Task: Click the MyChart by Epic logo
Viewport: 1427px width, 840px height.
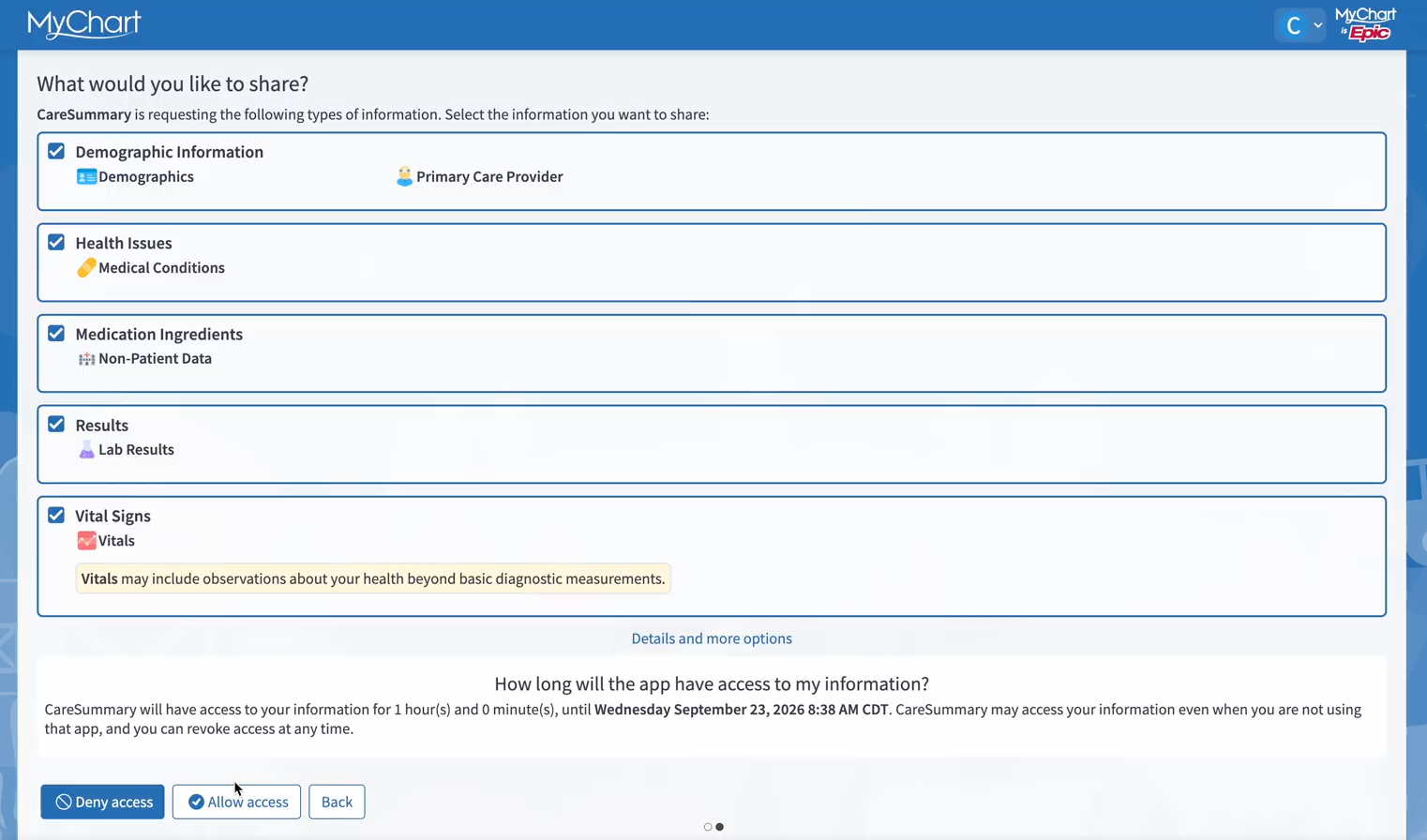Action: (x=1366, y=24)
